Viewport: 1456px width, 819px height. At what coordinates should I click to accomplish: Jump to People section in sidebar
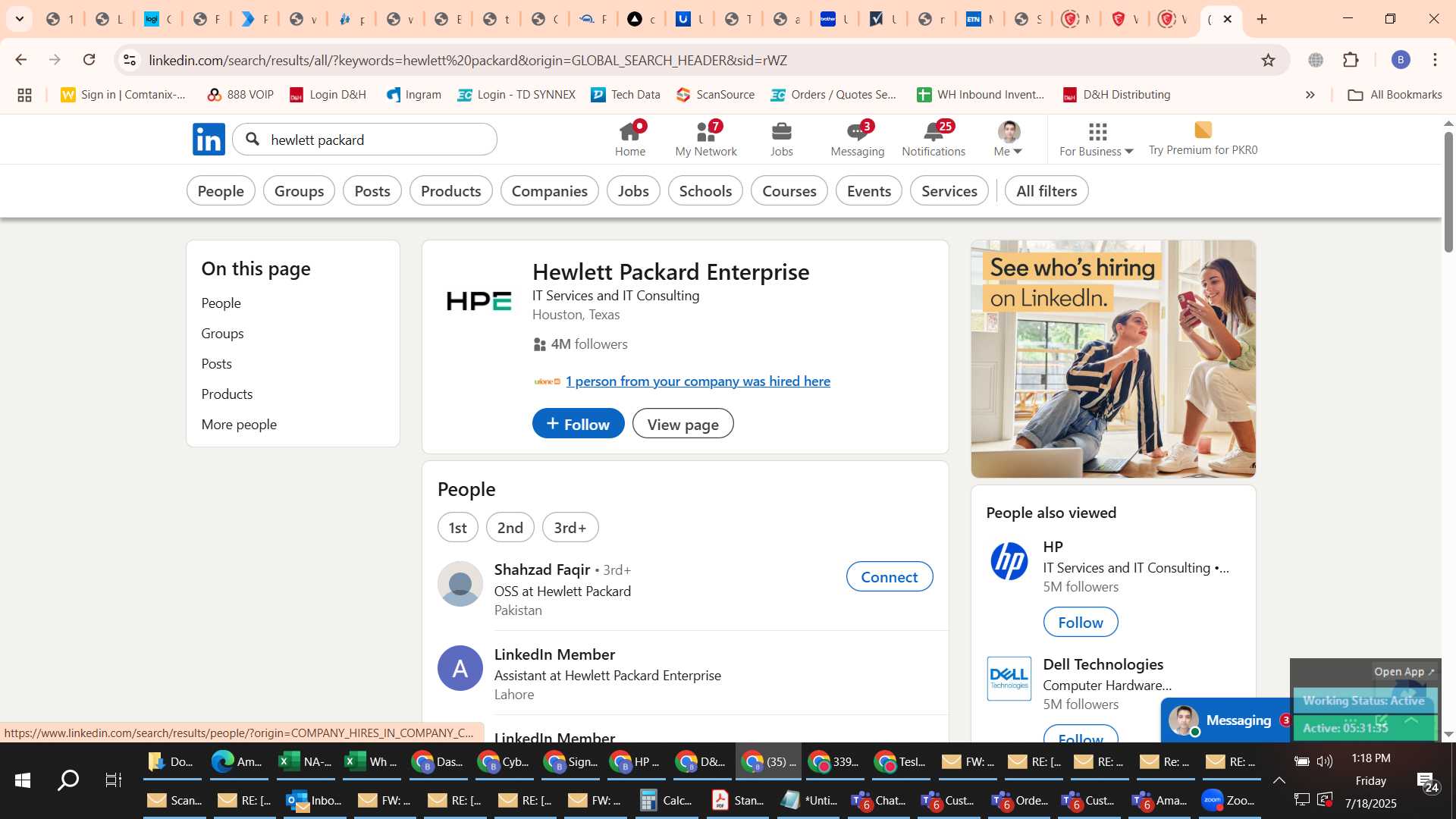tap(221, 303)
